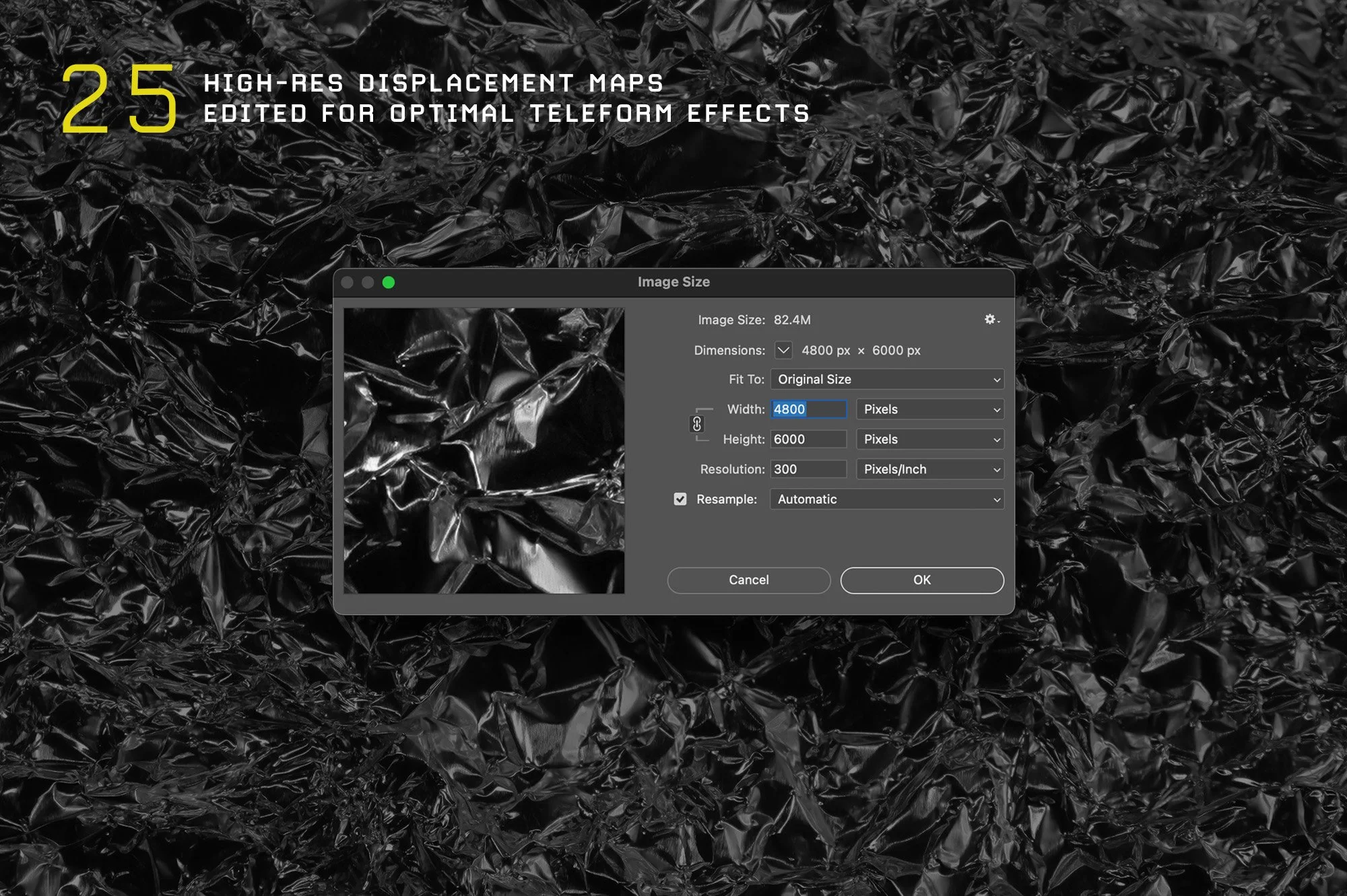Open the Height units Pixels dropdown
Screen dimensions: 1347x896
pyautogui.click(x=930, y=440)
